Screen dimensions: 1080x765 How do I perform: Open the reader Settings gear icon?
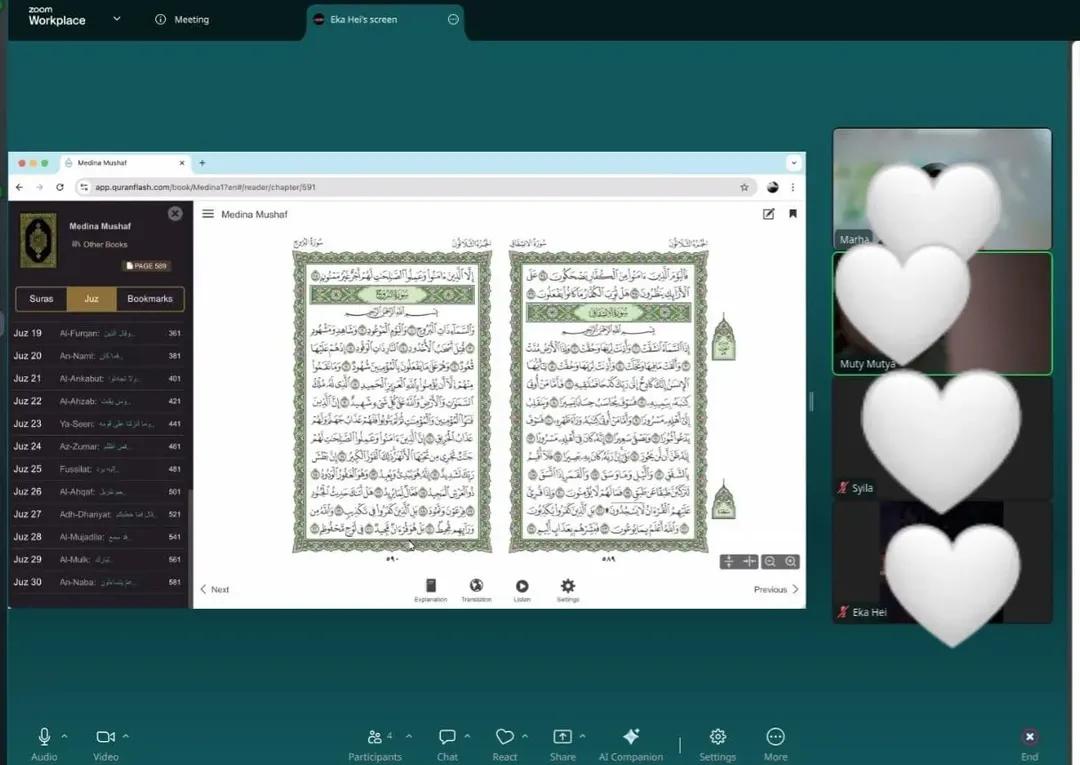pyautogui.click(x=568, y=587)
